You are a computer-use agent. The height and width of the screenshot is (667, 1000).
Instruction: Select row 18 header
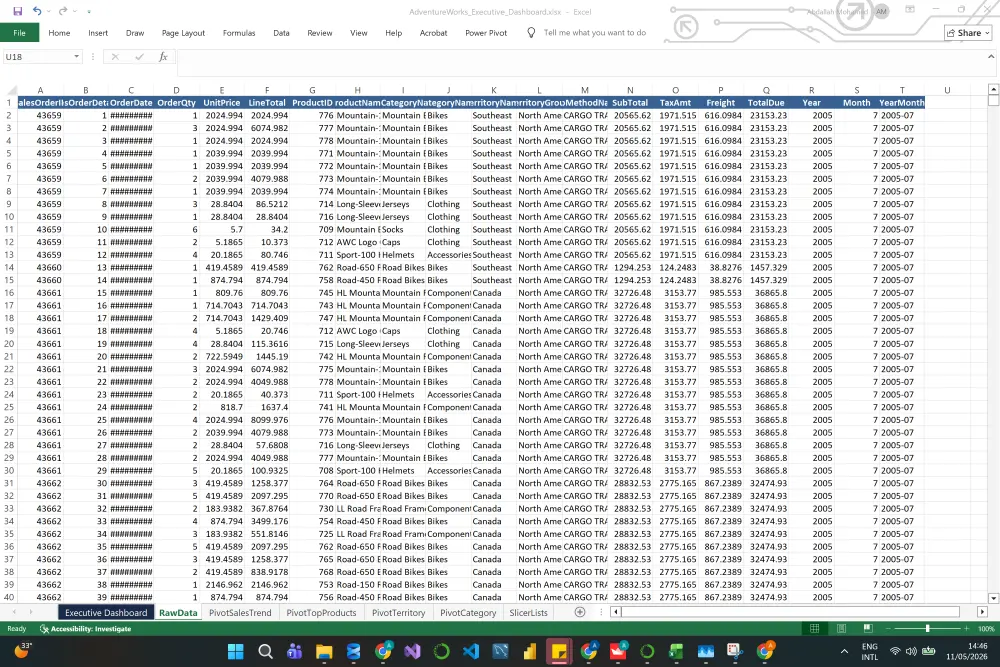click(x=8, y=318)
